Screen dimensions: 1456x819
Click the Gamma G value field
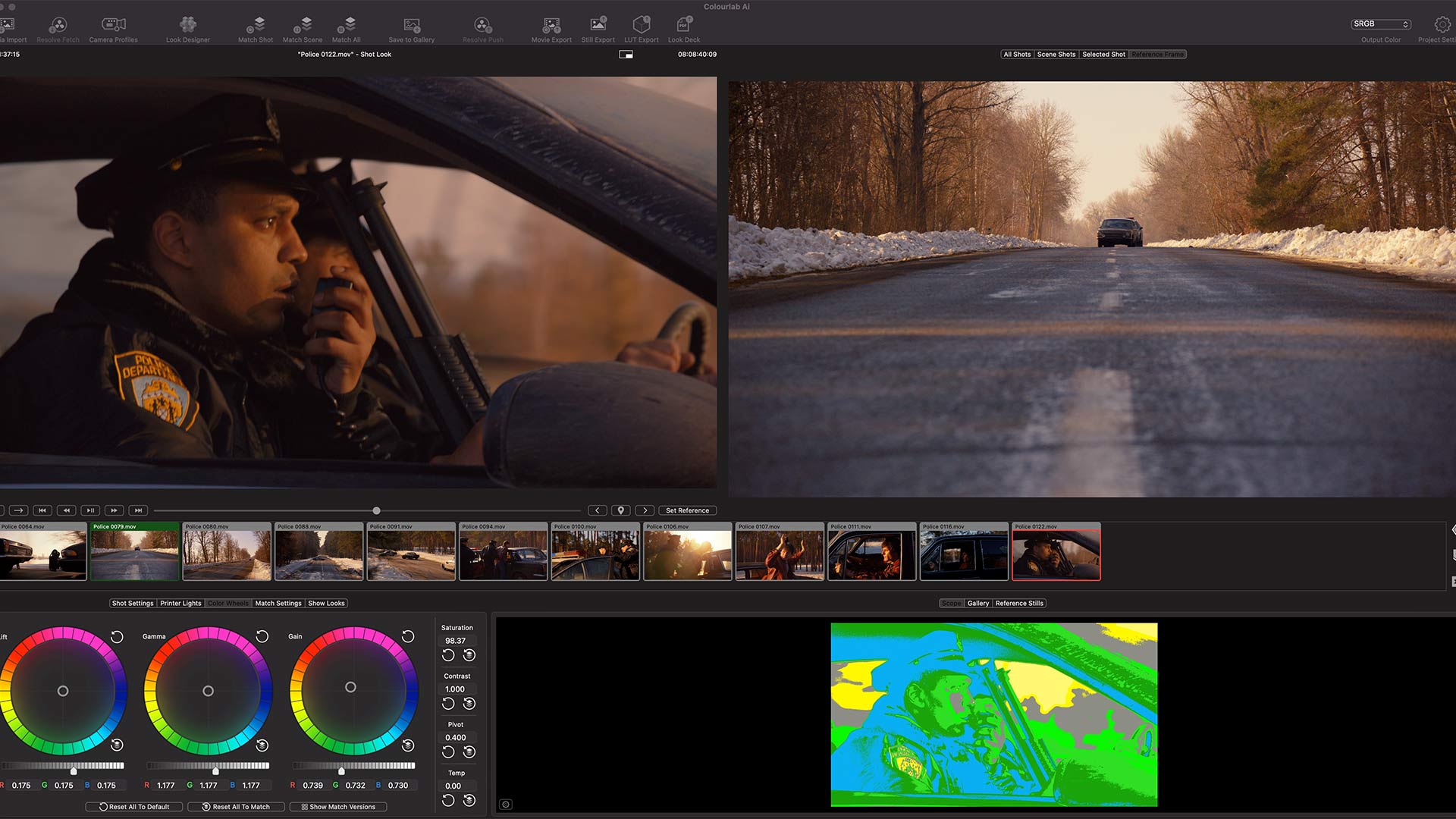click(x=209, y=786)
